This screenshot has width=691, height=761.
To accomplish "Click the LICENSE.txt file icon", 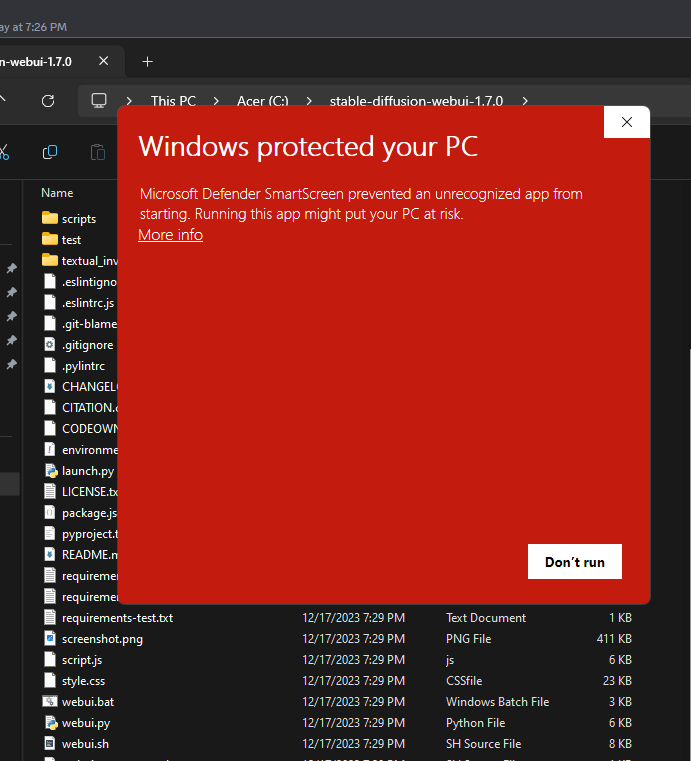I will point(50,491).
